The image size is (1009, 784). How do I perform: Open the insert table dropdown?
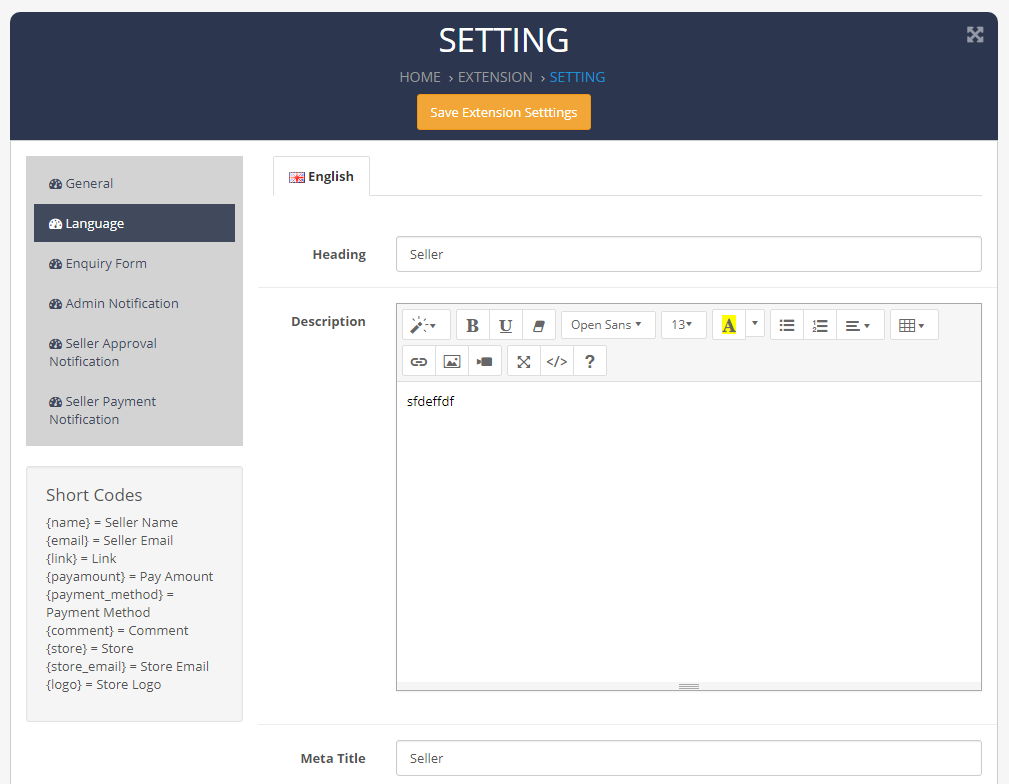coord(914,325)
